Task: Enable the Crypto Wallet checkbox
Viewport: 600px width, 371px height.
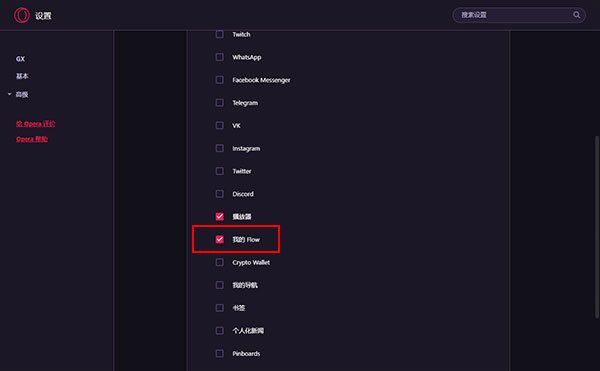Action: tap(220, 262)
